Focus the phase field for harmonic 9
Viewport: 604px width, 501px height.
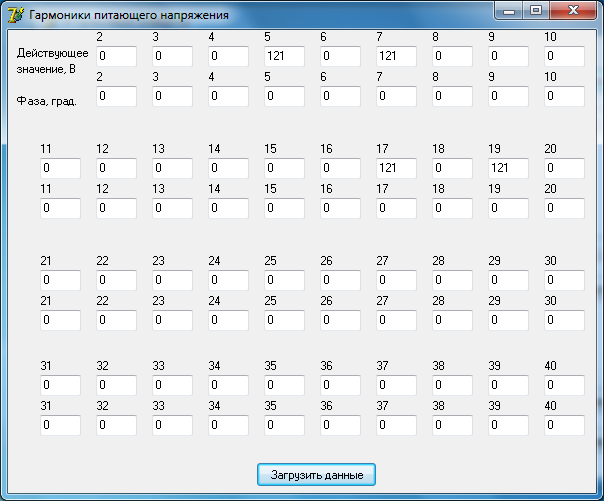(508, 96)
